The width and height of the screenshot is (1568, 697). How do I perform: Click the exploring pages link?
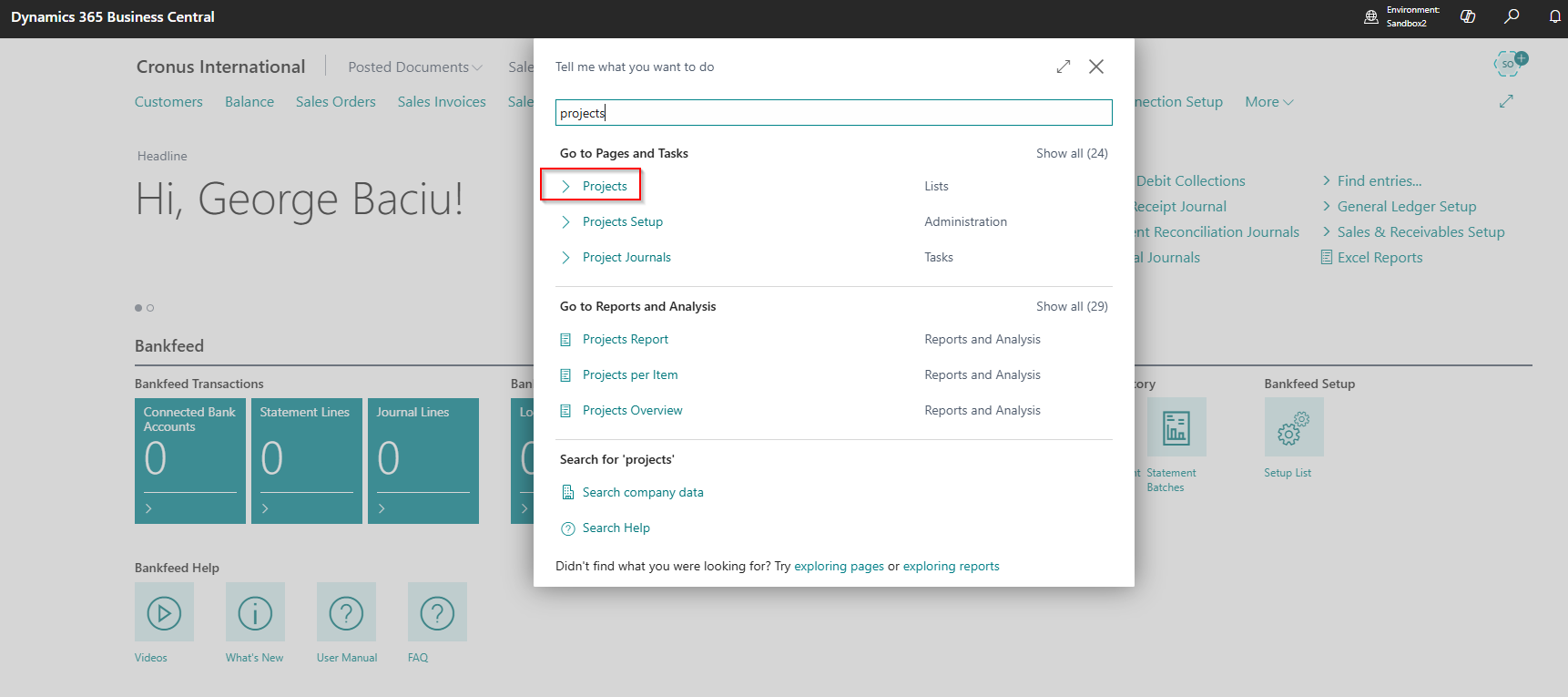pyautogui.click(x=839, y=566)
